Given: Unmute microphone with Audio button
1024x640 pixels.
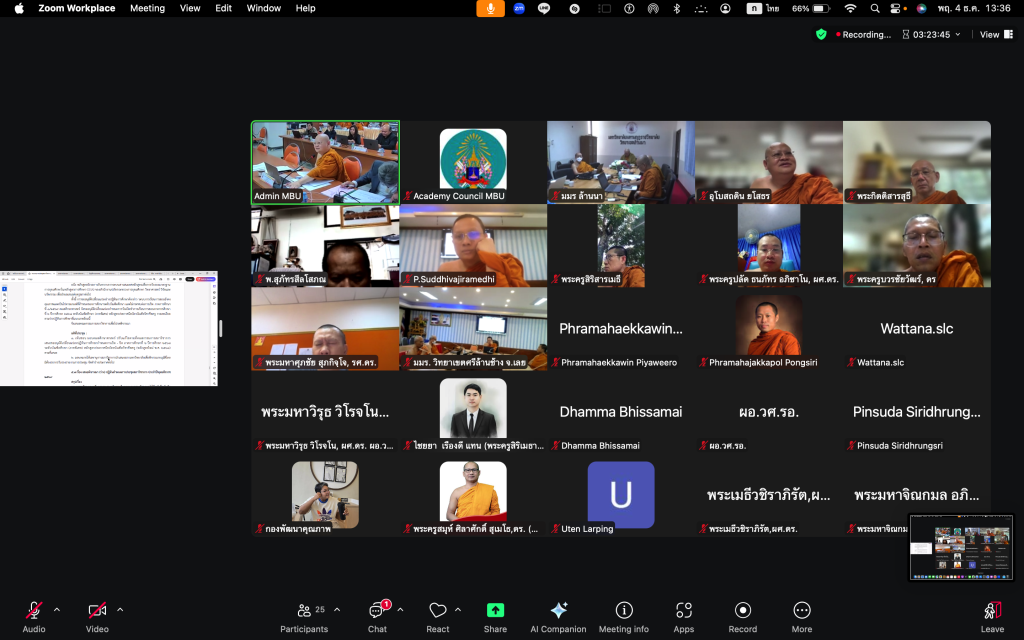Looking at the screenshot, I should point(34,616).
